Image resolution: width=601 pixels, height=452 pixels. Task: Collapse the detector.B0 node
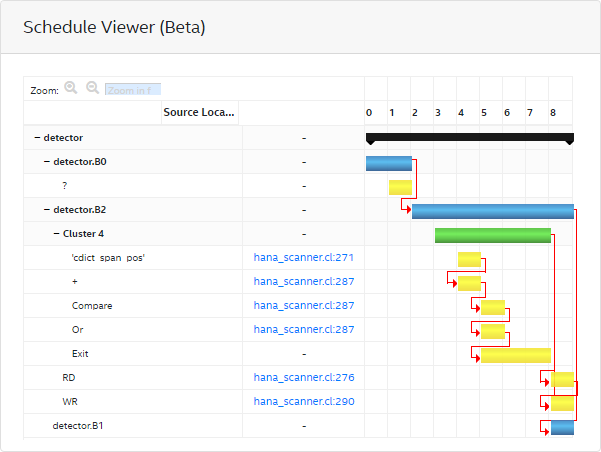tap(46, 162)
